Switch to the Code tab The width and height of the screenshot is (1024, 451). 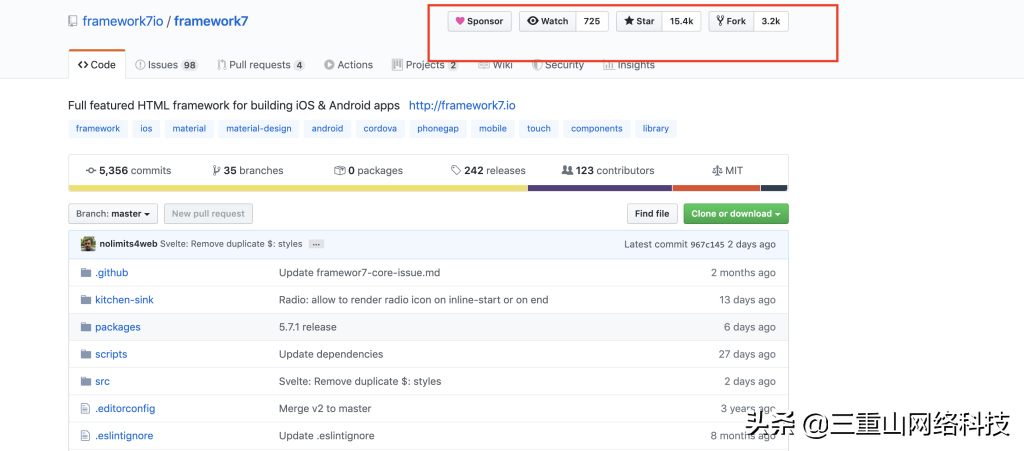coord(97,65)
